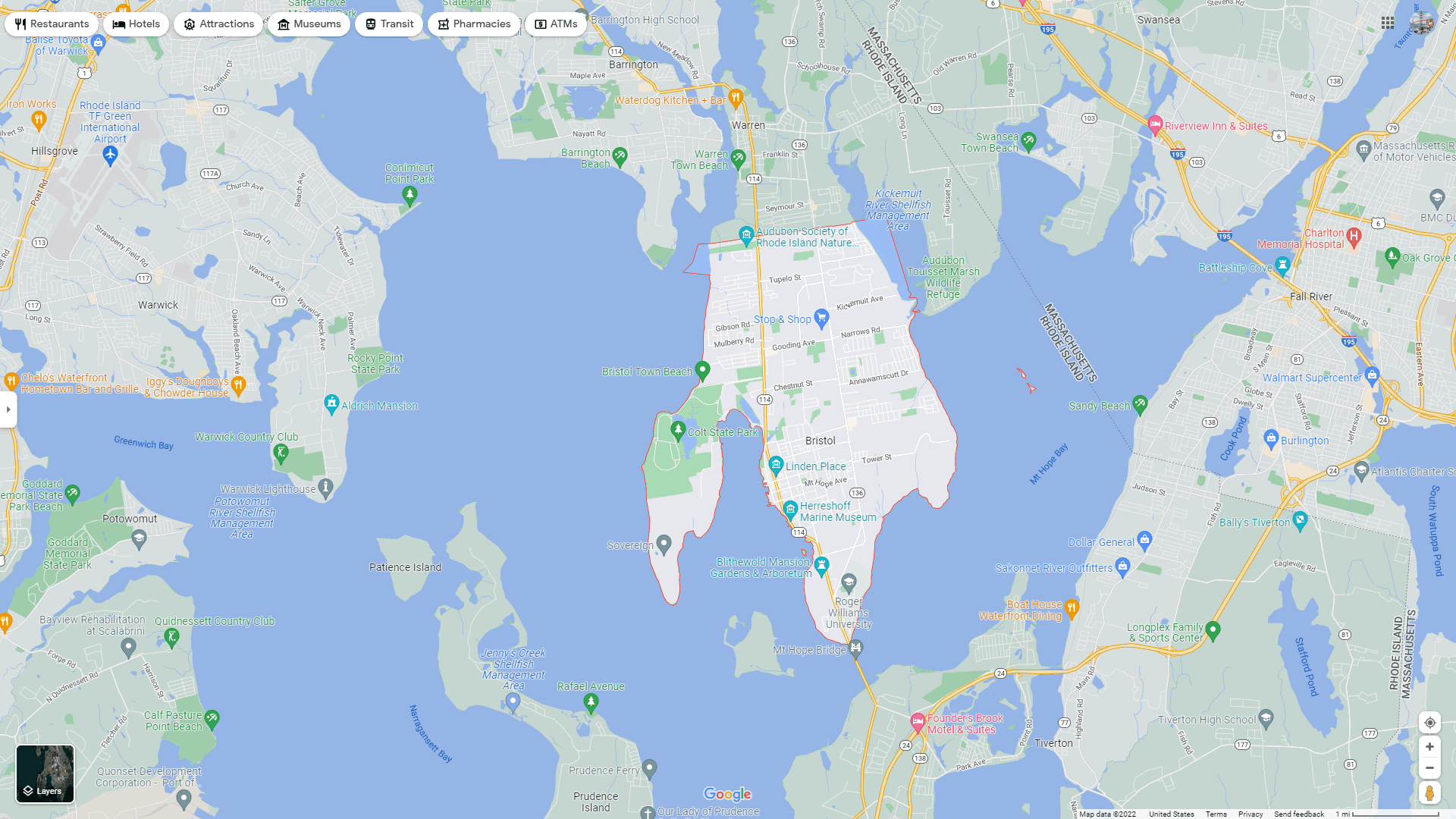Zoom out with the minus button
Screen dimensions: 1456x819
click(x=1429, y=768)
